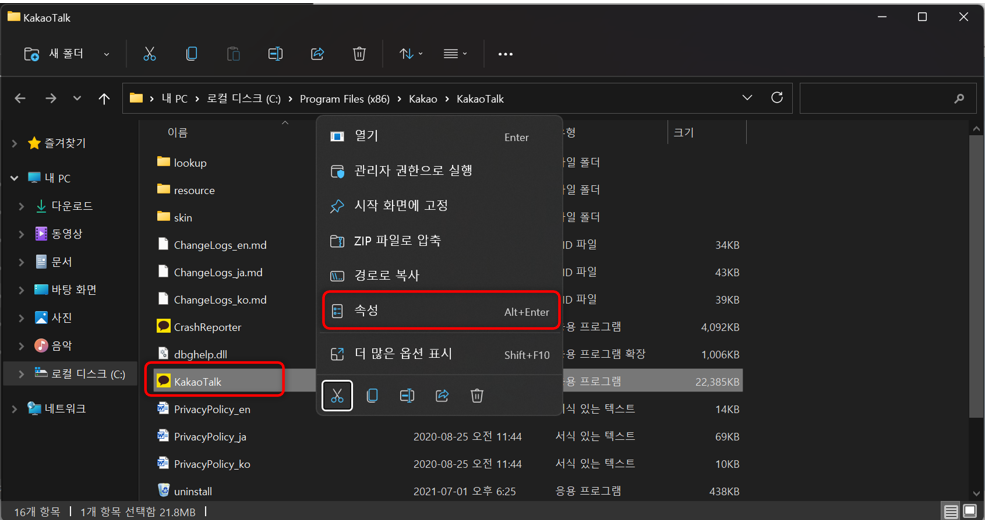Click the search magnifier icon
The height and width of the screenshot is (520, 985).
tap(959, 99)
